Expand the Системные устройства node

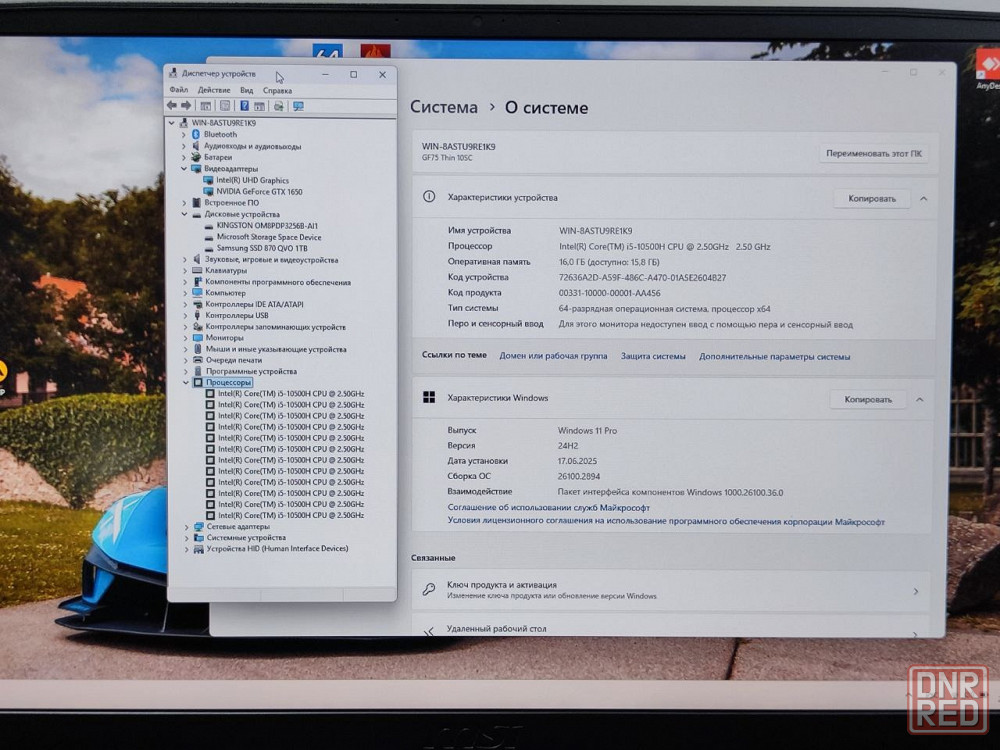coord(186,538)
